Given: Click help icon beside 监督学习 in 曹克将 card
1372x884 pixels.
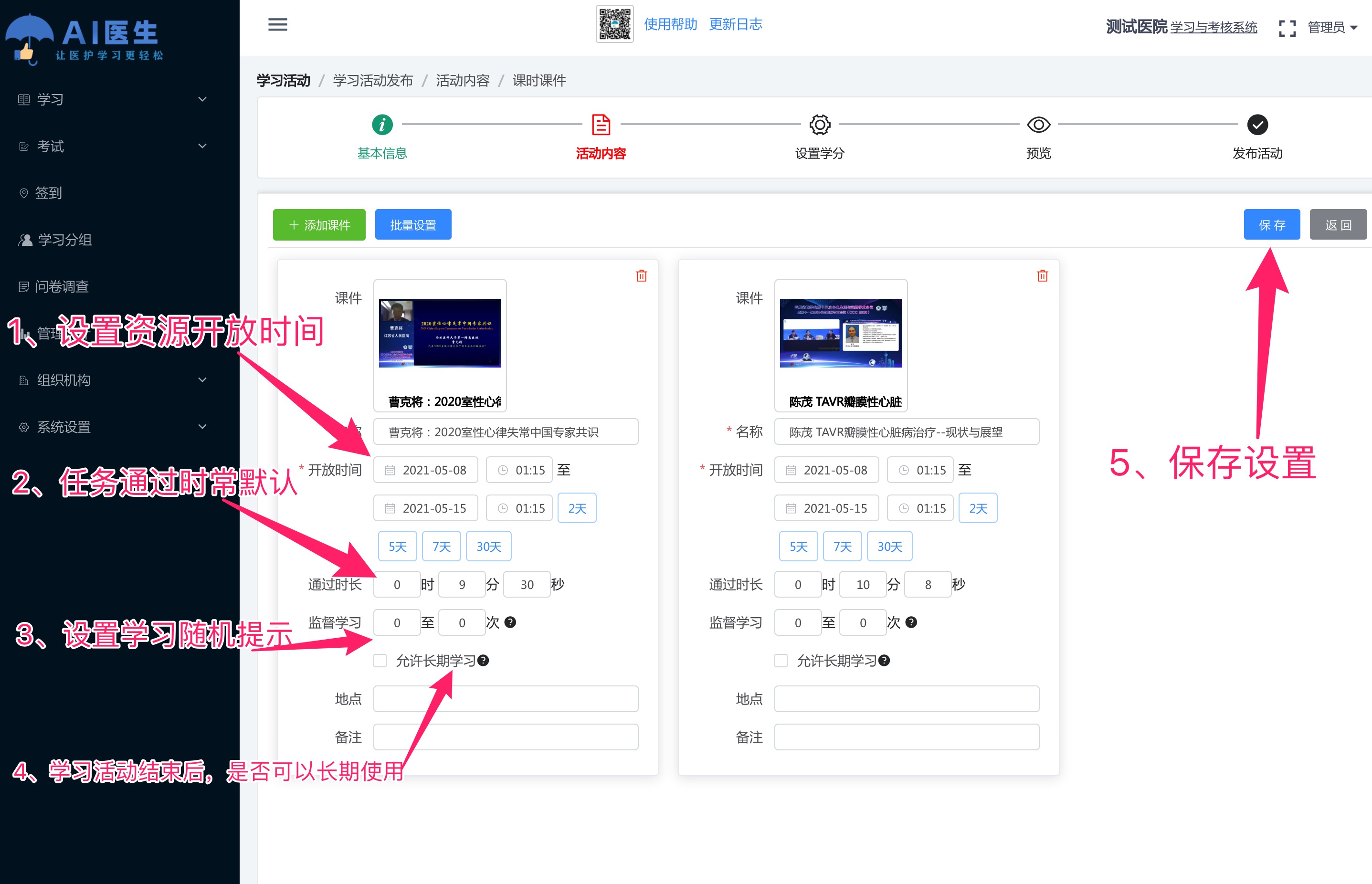Looking at the screenshot, I should pos(510,622).
